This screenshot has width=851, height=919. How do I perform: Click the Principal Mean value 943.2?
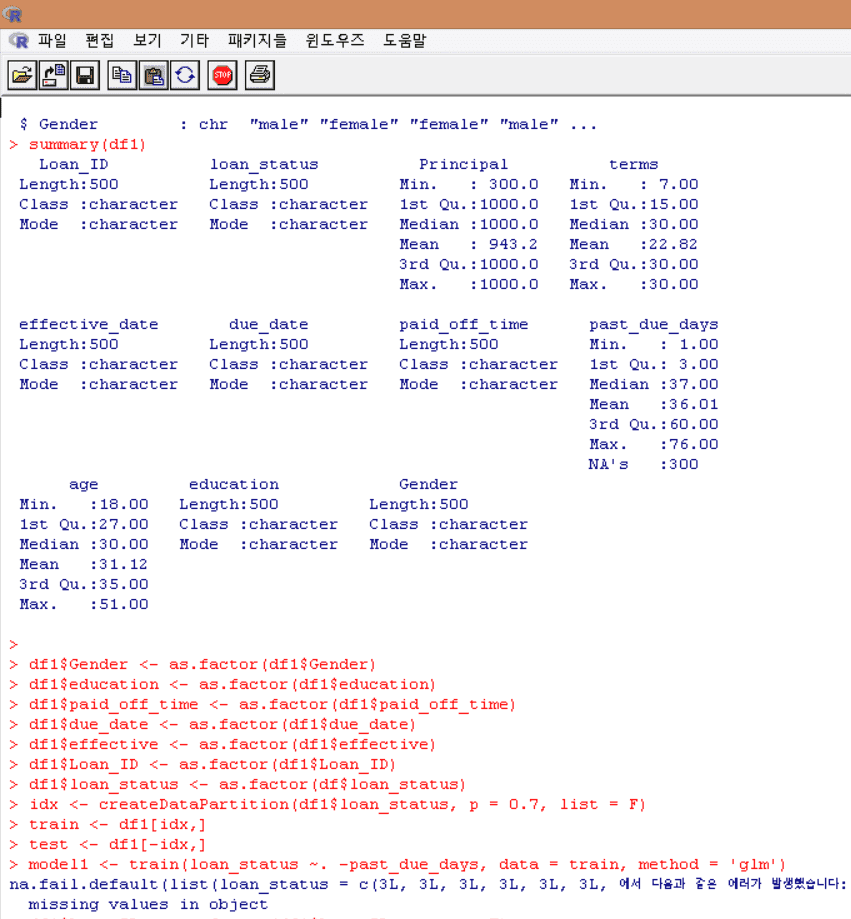click(513, 244)
